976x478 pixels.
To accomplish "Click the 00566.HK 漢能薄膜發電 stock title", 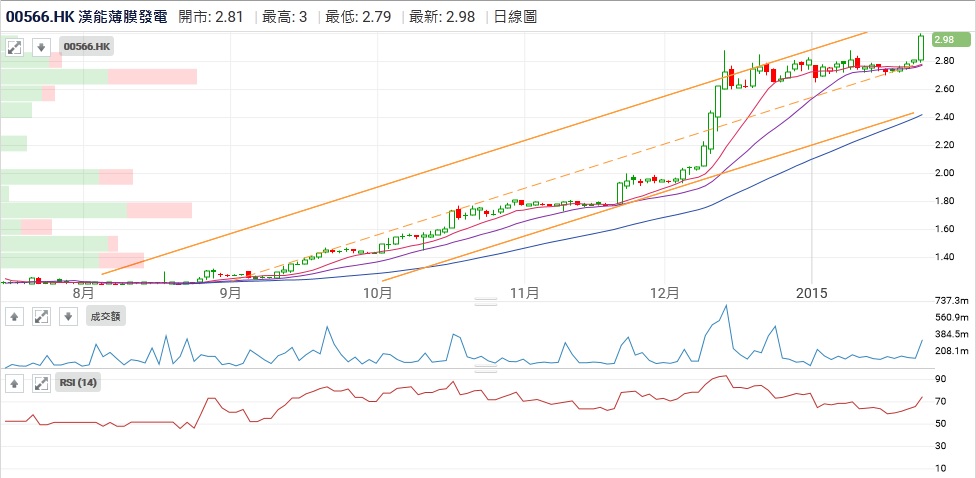I will click(x=87, y=17).
